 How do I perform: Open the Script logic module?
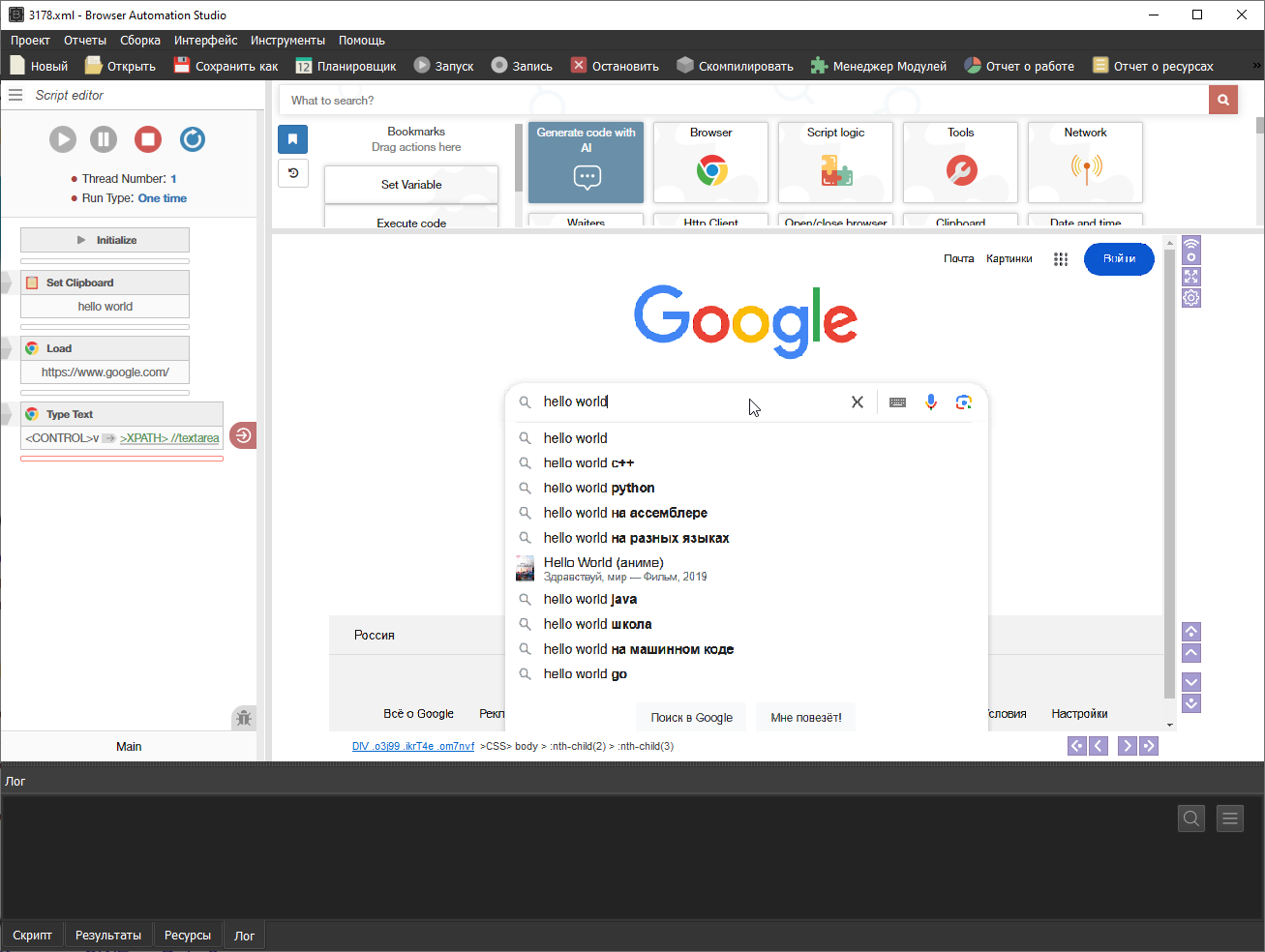coord(835,162)
